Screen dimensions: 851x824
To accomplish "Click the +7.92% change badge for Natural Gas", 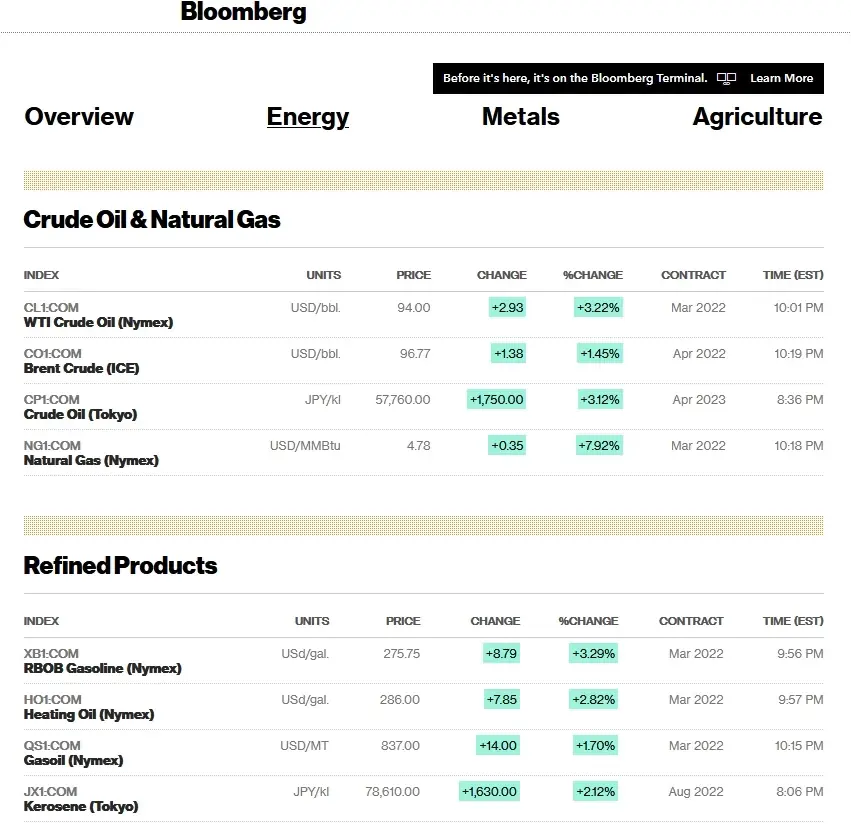I will point(599,446).
